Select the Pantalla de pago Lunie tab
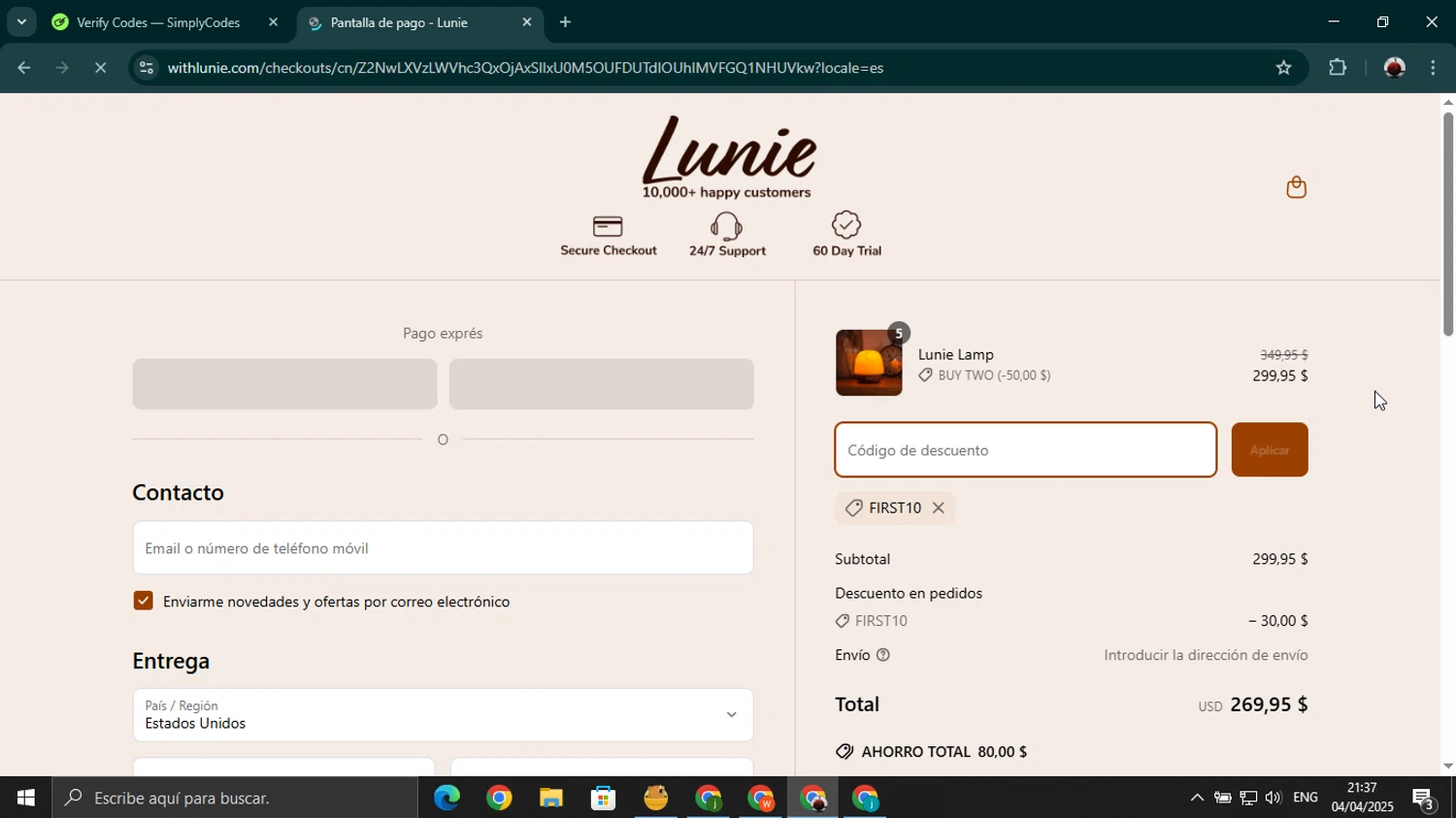1456x818 pixels. pyautogui.click(x=398, y=22)
